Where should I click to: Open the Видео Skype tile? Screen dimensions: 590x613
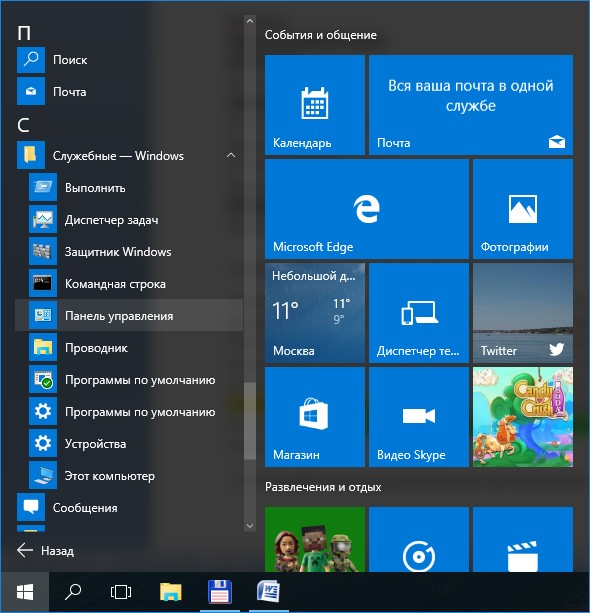419,417
